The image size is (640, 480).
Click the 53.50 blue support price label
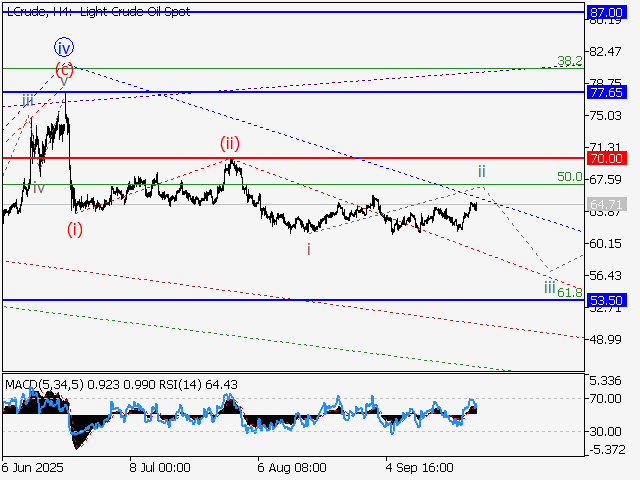[607, 300]
